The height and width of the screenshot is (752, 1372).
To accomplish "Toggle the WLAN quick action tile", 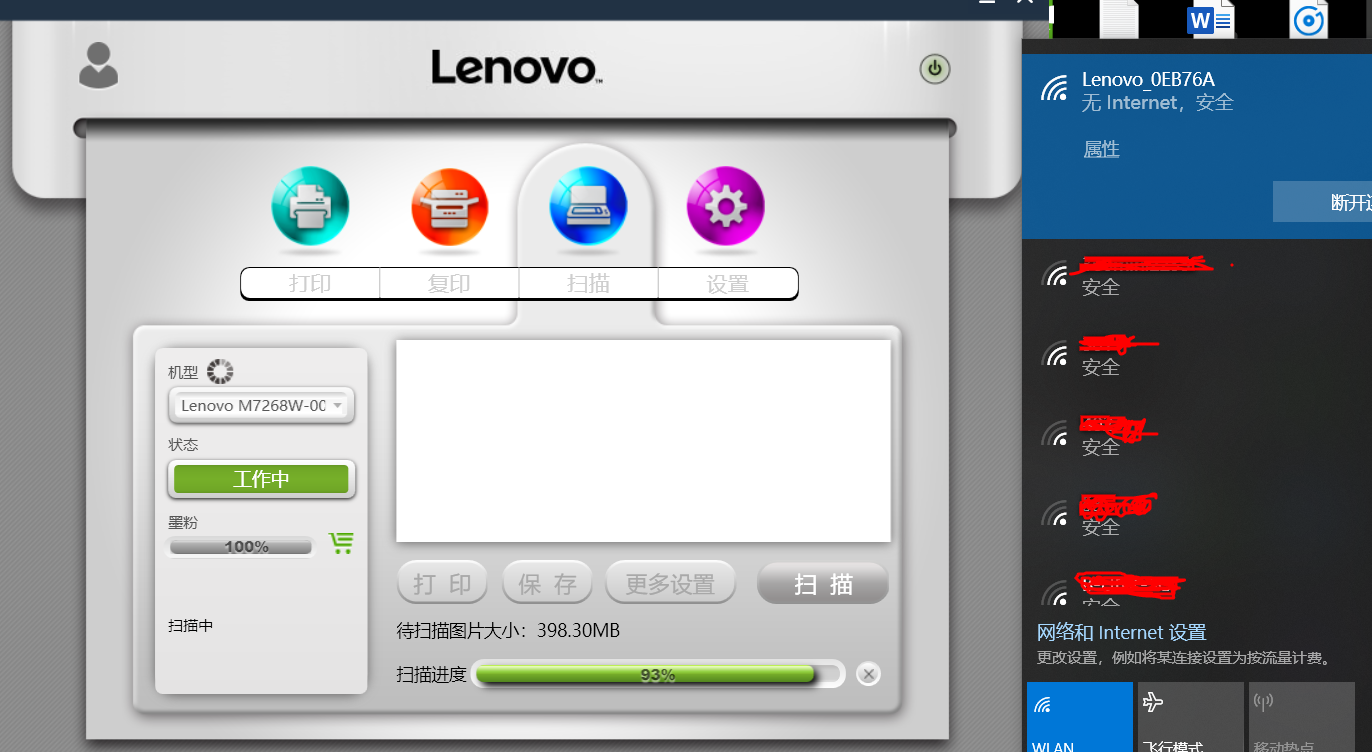I will 1080,717.
